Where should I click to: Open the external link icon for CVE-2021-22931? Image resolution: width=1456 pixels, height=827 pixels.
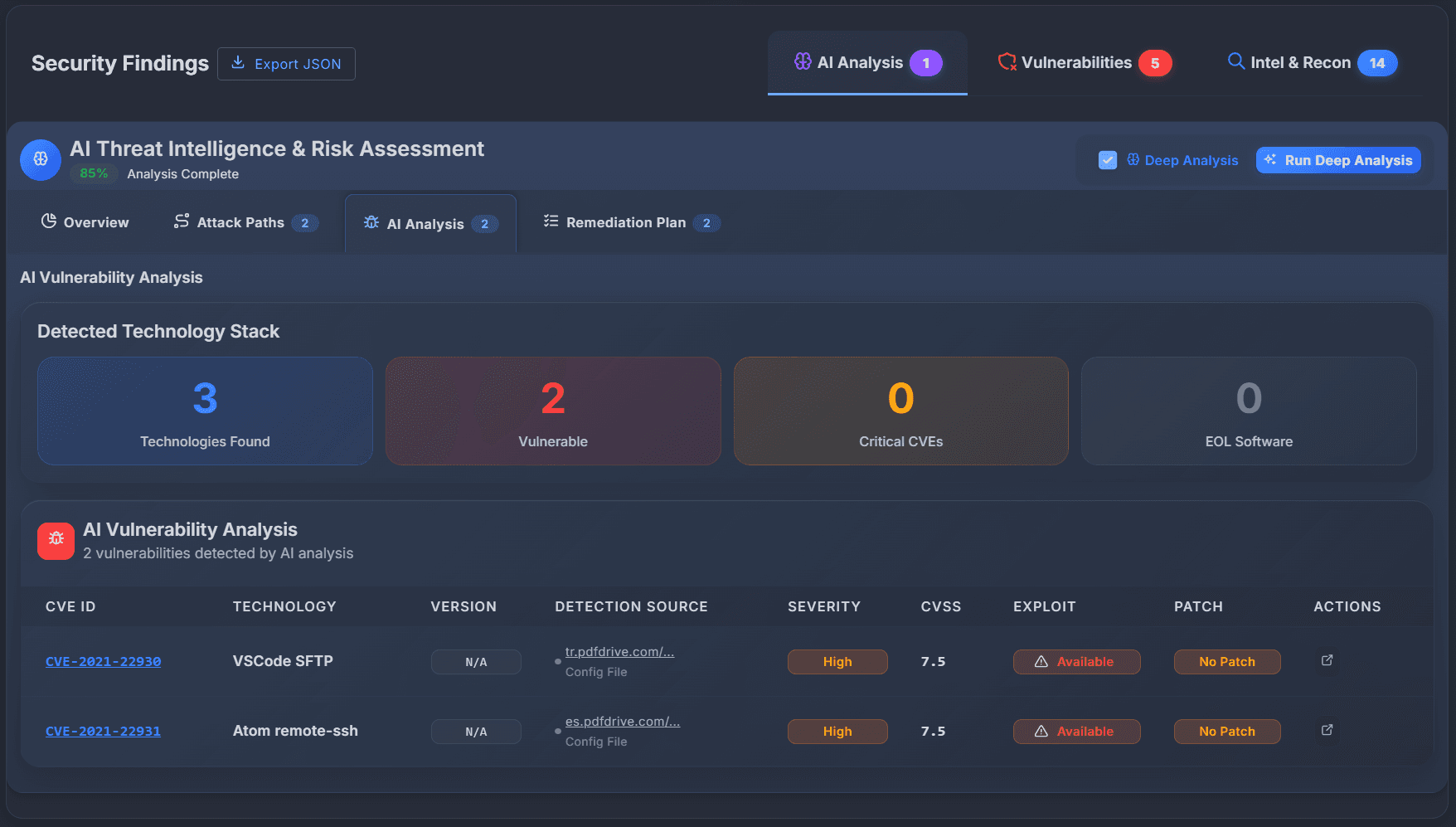click(1327, 731)
